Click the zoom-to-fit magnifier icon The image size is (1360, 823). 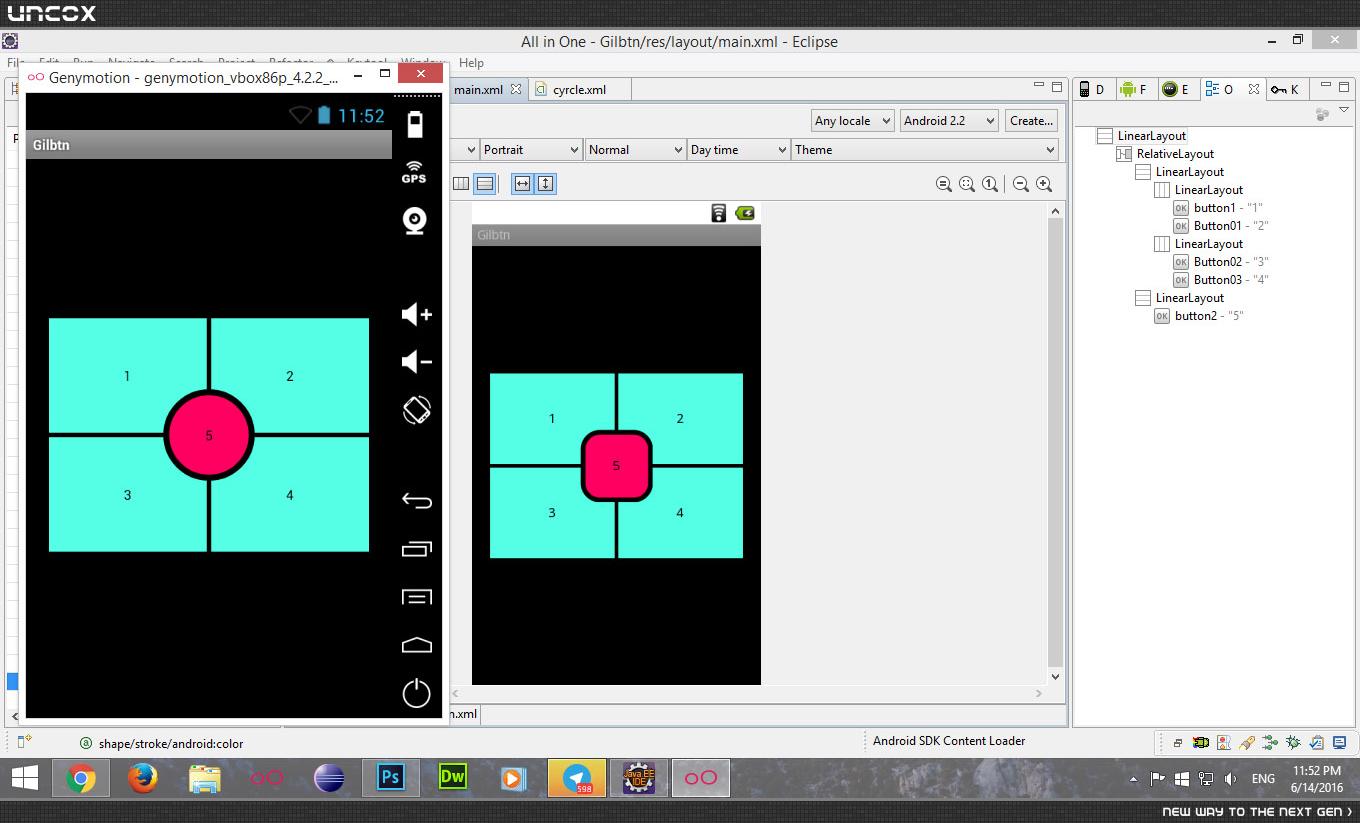click(x=966, y=184)
